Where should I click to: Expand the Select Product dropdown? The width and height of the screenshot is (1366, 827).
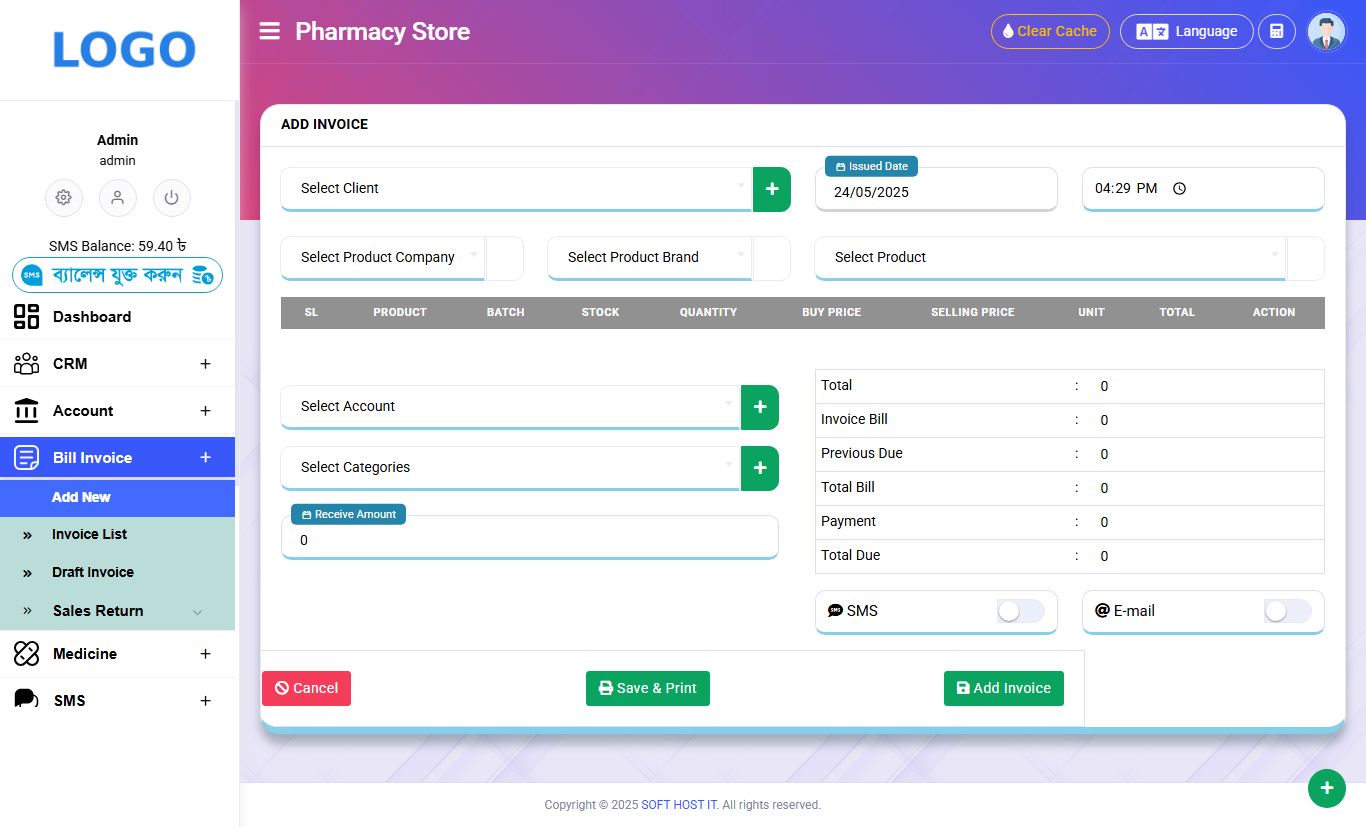(x=1050, y=257)
